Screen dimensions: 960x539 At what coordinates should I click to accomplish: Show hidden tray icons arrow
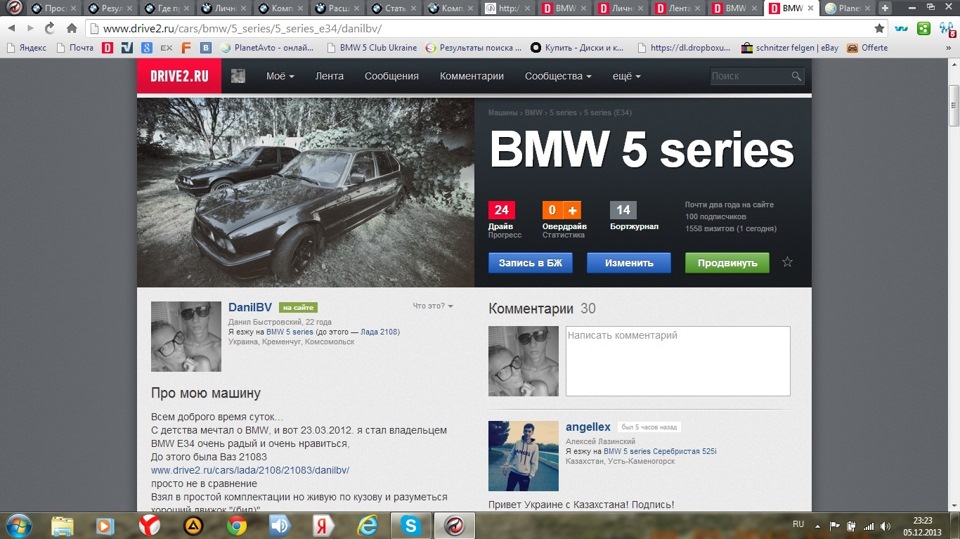pyautogui.click(x=817, y=526)
